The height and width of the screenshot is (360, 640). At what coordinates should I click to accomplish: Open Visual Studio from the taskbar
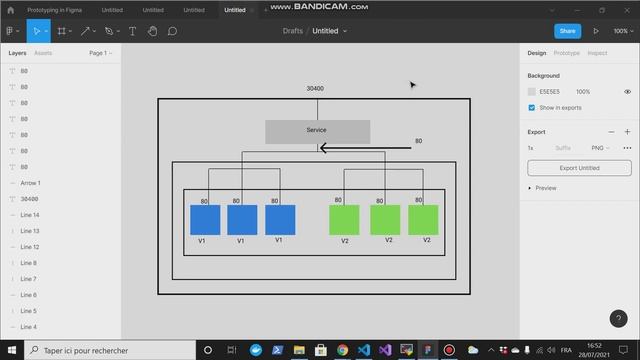385,350
